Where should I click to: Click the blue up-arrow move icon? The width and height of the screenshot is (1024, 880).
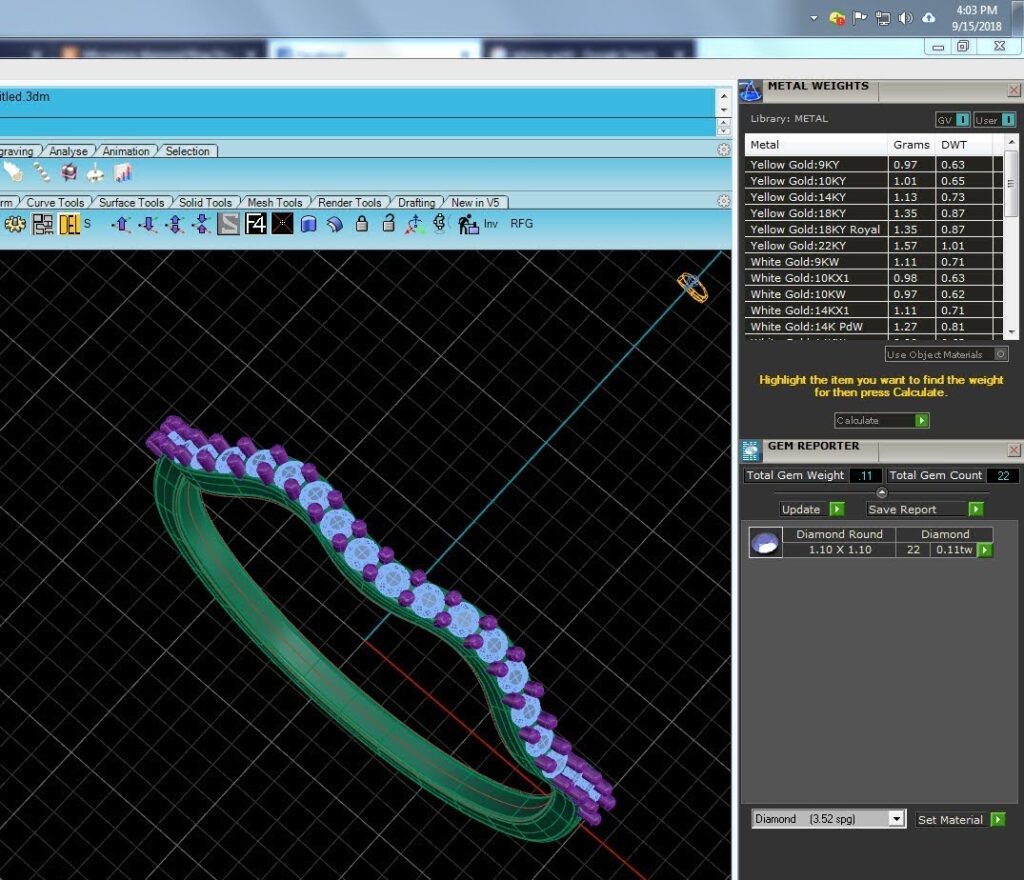click(121, 224)
